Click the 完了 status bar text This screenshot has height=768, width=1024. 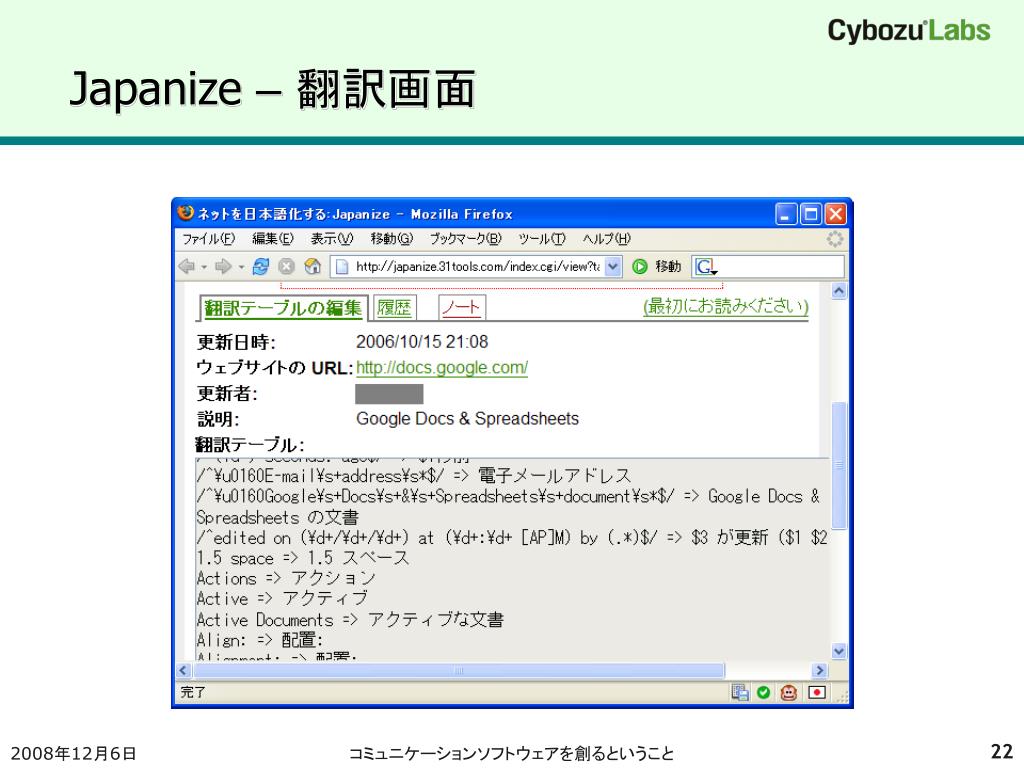[193, 692]
